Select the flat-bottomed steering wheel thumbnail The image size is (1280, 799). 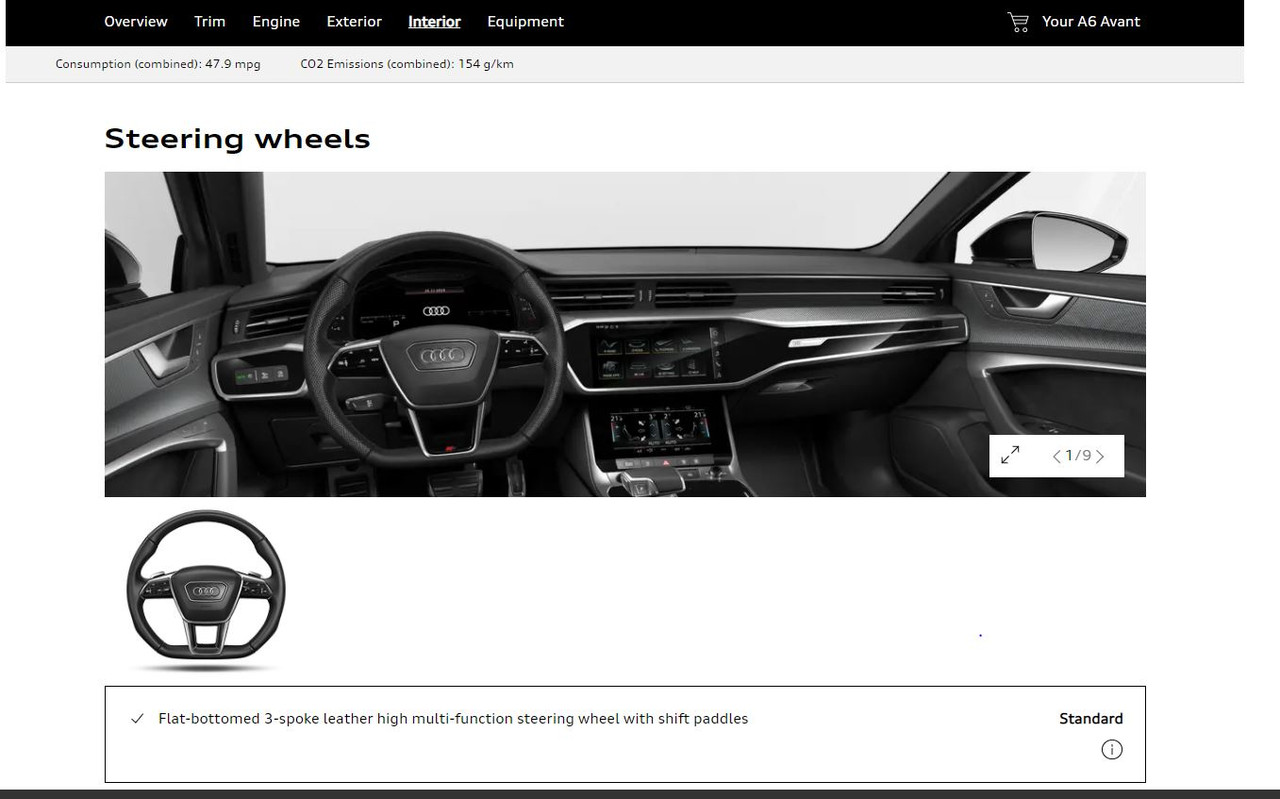[x=206, y=591]
